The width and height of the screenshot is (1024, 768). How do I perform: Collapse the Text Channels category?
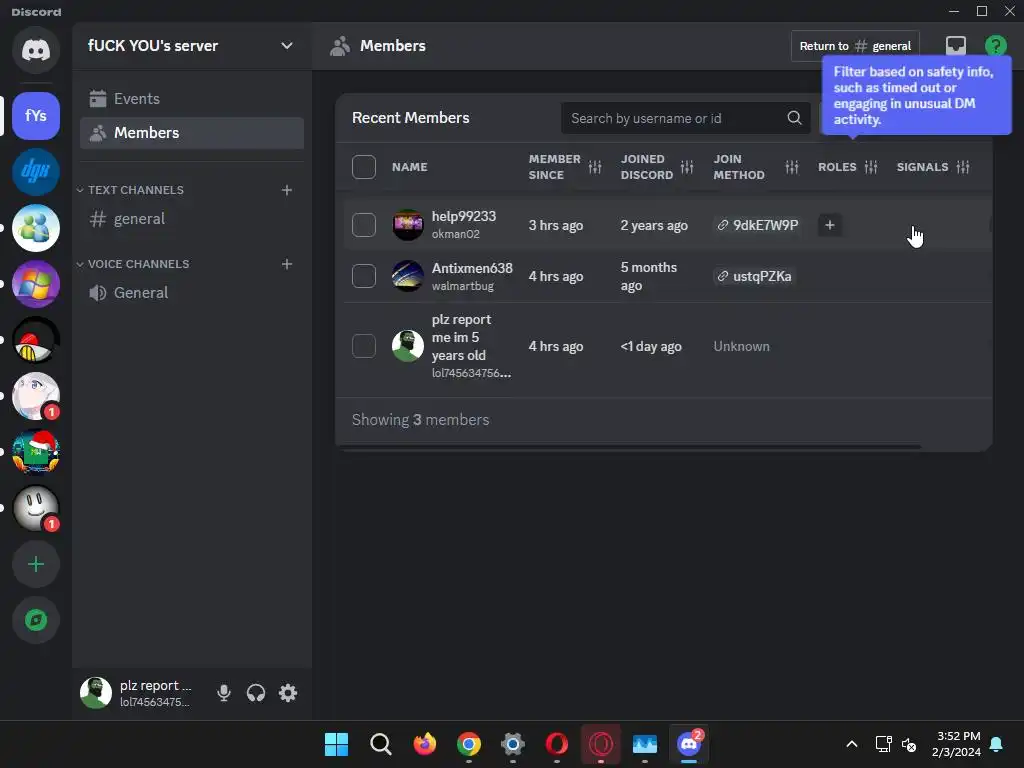(130, 190)
